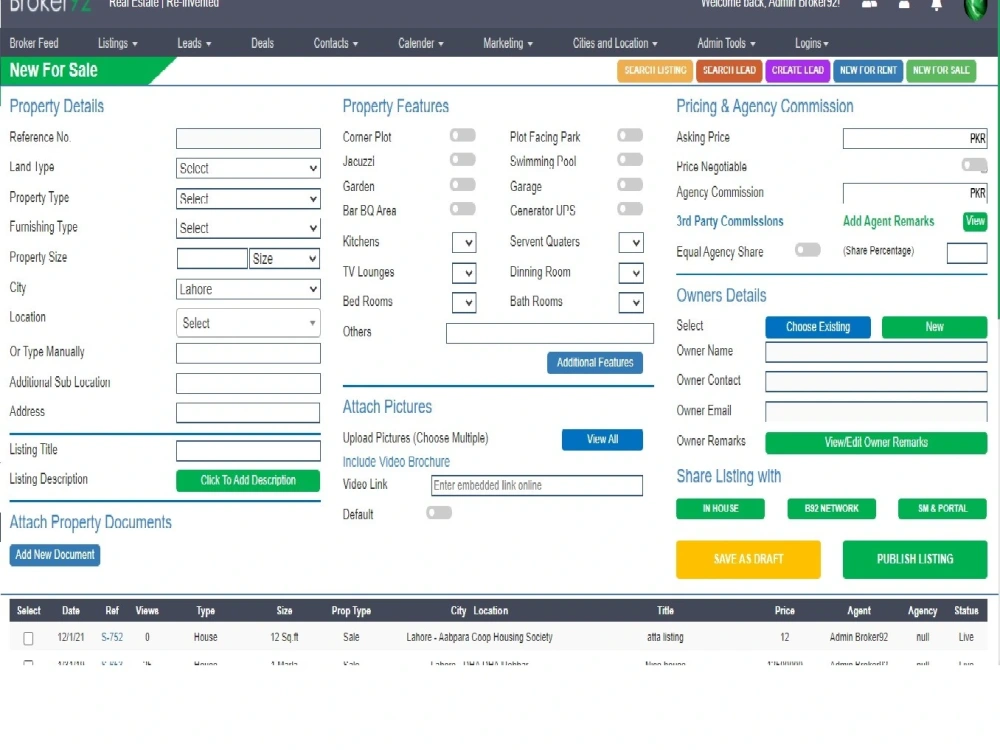Image resolution: width=1000 pixels, height=750 pixels.
Task: Click the Choose Existing owner button
Action: (818, 327)
